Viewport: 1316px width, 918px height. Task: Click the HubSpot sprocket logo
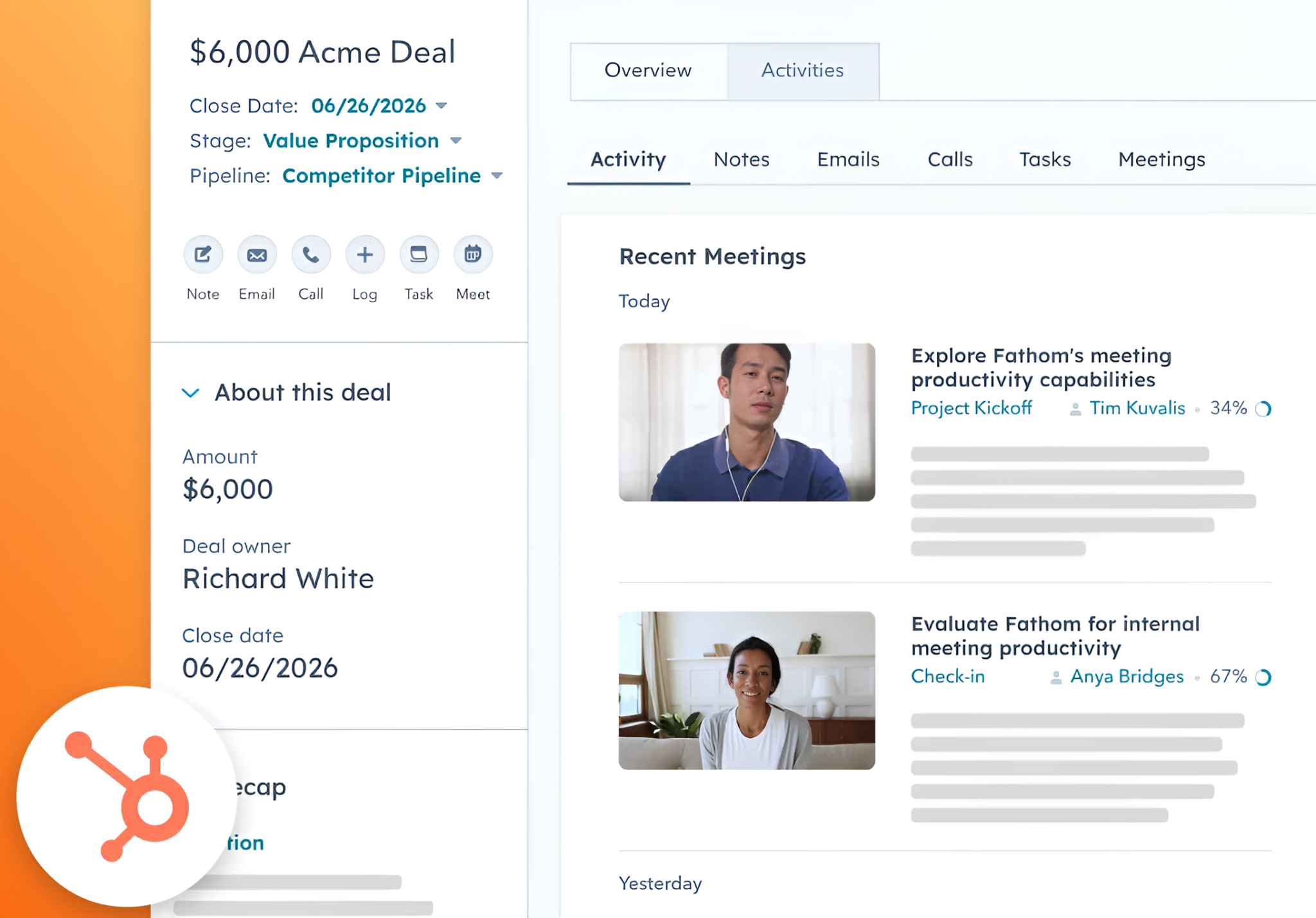click(x=127, y=796)
